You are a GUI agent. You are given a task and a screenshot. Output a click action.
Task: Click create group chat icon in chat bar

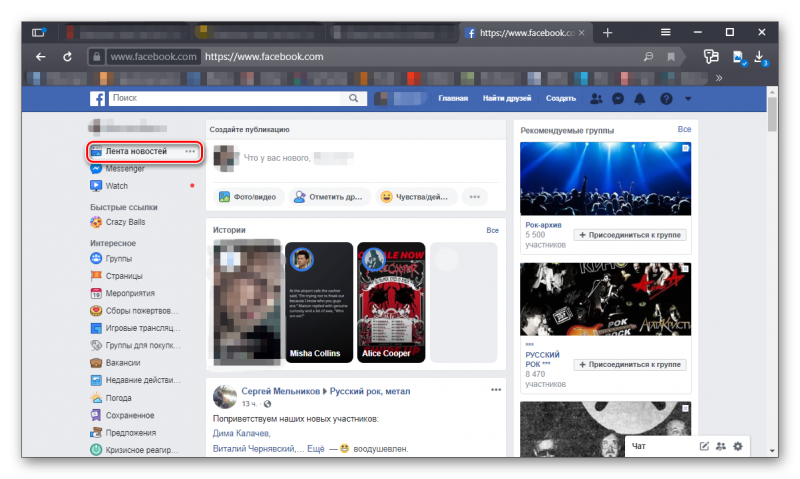pos(720,446)
